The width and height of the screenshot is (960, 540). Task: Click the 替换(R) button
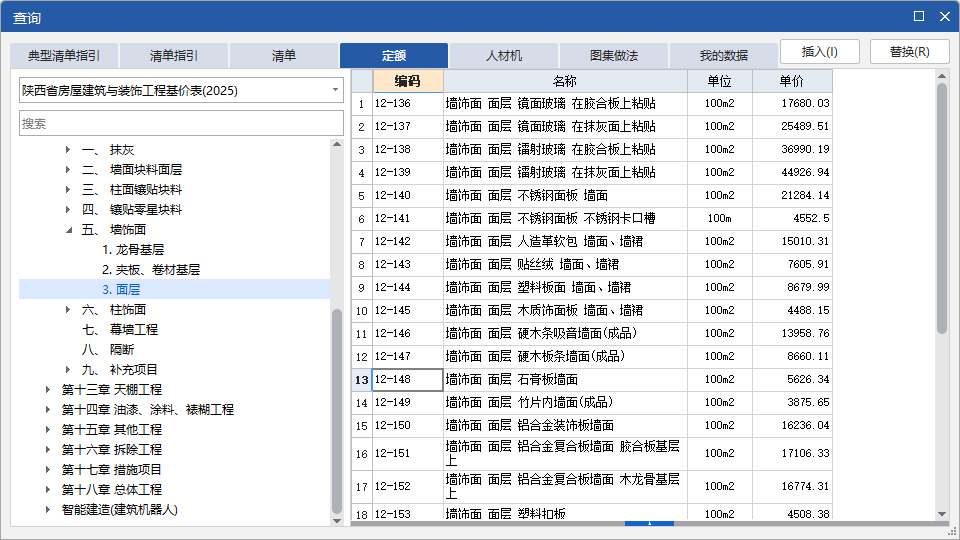point(910,52)
